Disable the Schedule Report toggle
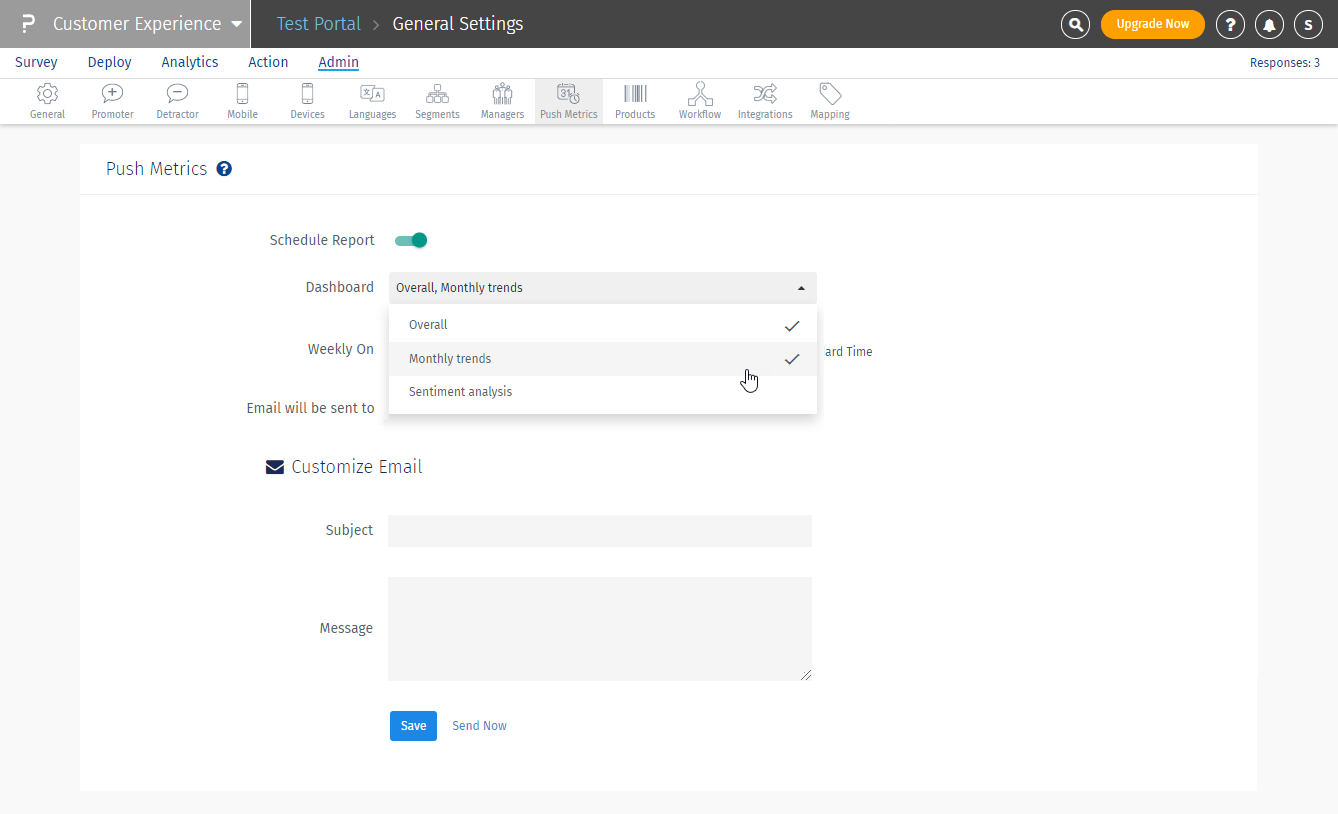This screenshot has height=814, width=1338. (411, 240)
